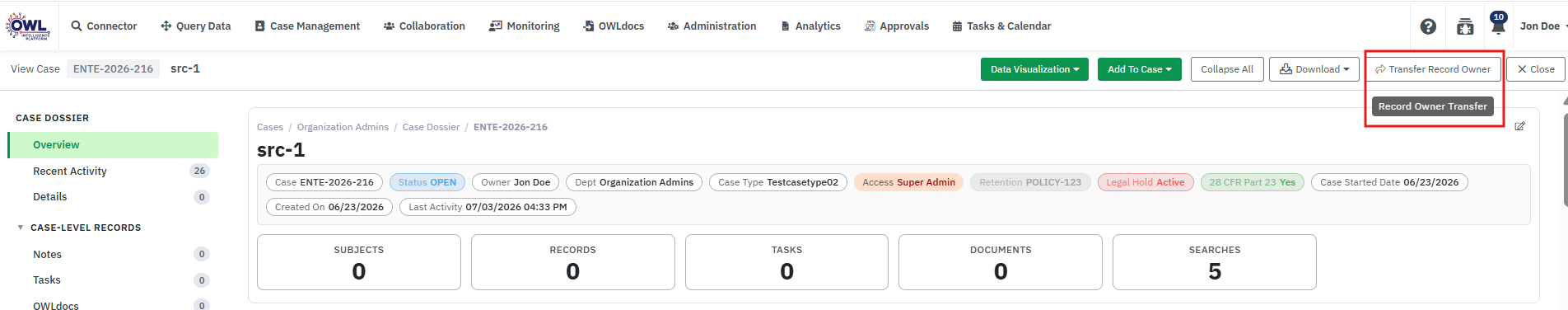Viewport: 1568px width, 310px height.
Task: Open the Query Data menu
Action: click(196, 26)
